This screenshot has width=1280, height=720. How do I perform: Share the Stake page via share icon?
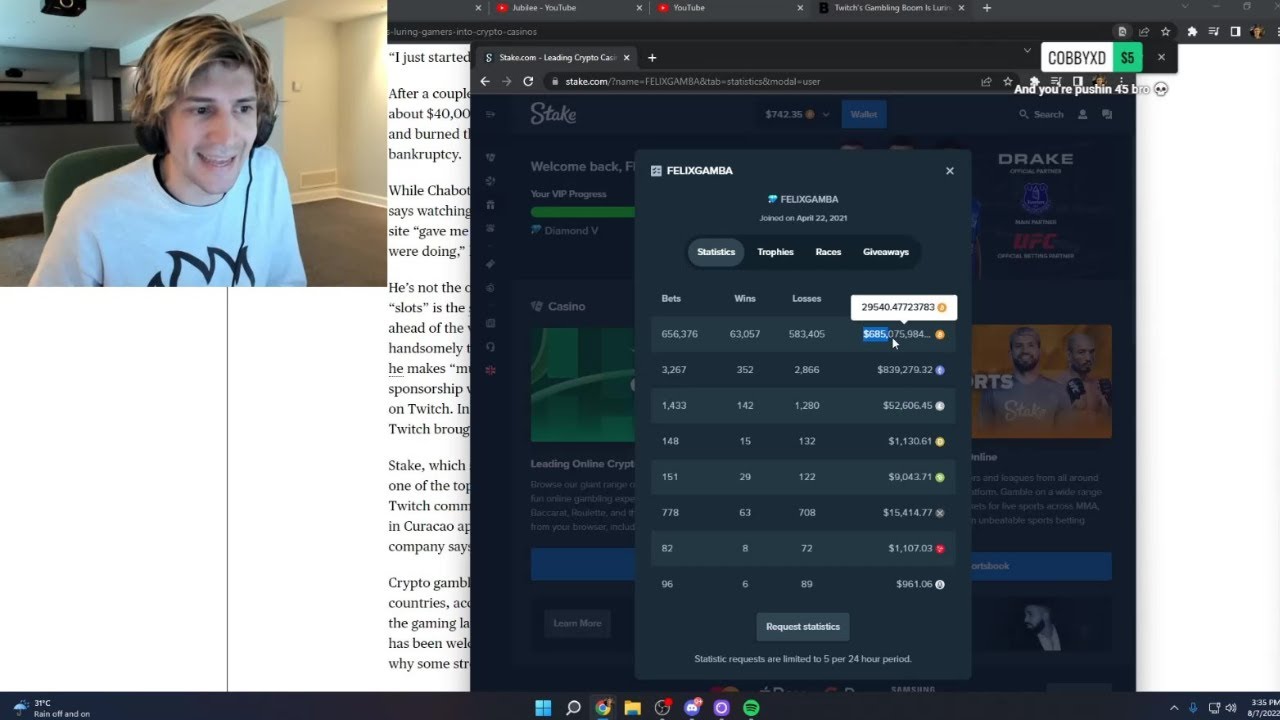986,81
